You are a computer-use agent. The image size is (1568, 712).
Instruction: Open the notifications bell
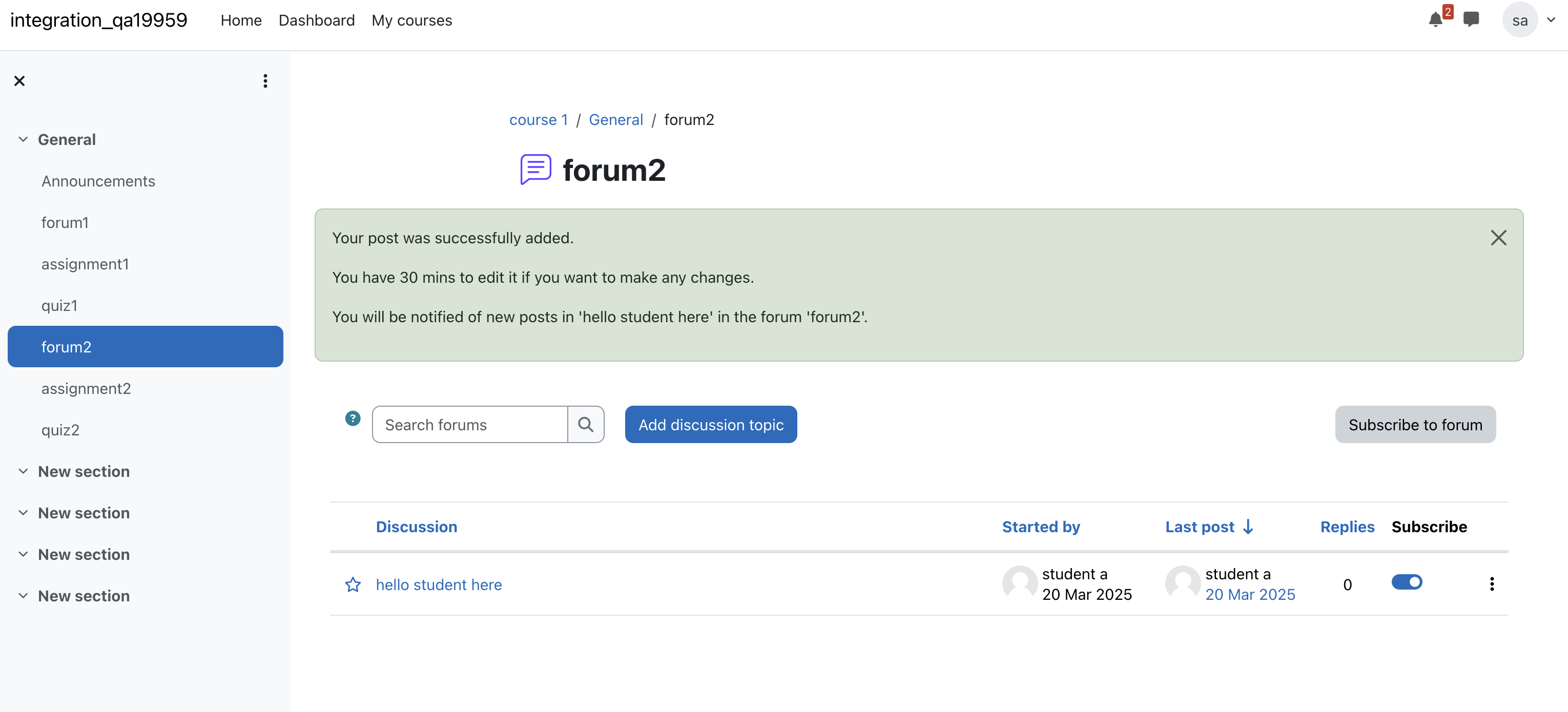[x=1435, y=20]
